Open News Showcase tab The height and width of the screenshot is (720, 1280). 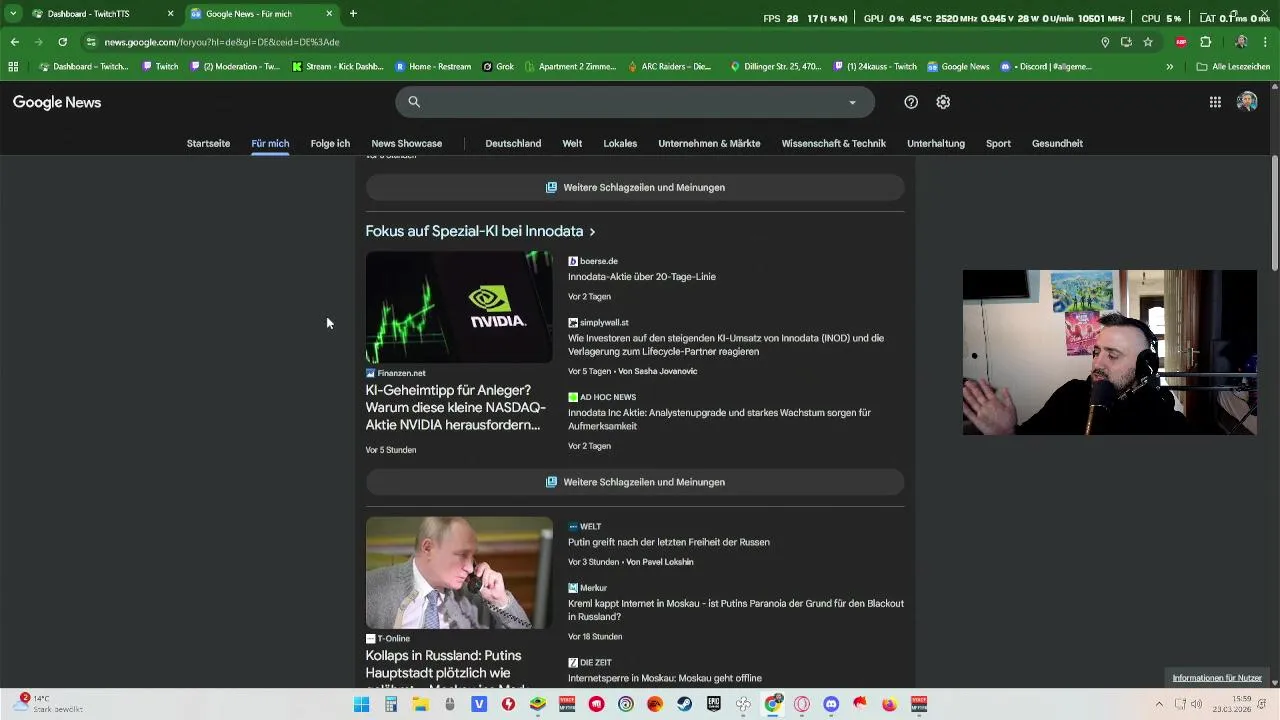(x=406, y=143)
